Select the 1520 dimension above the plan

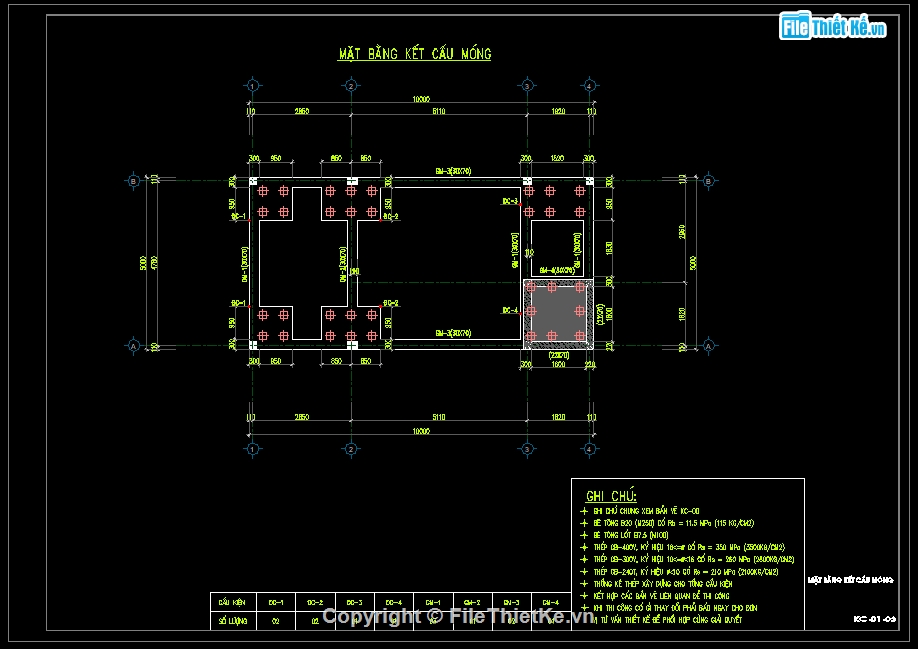(x=557, y=159)
